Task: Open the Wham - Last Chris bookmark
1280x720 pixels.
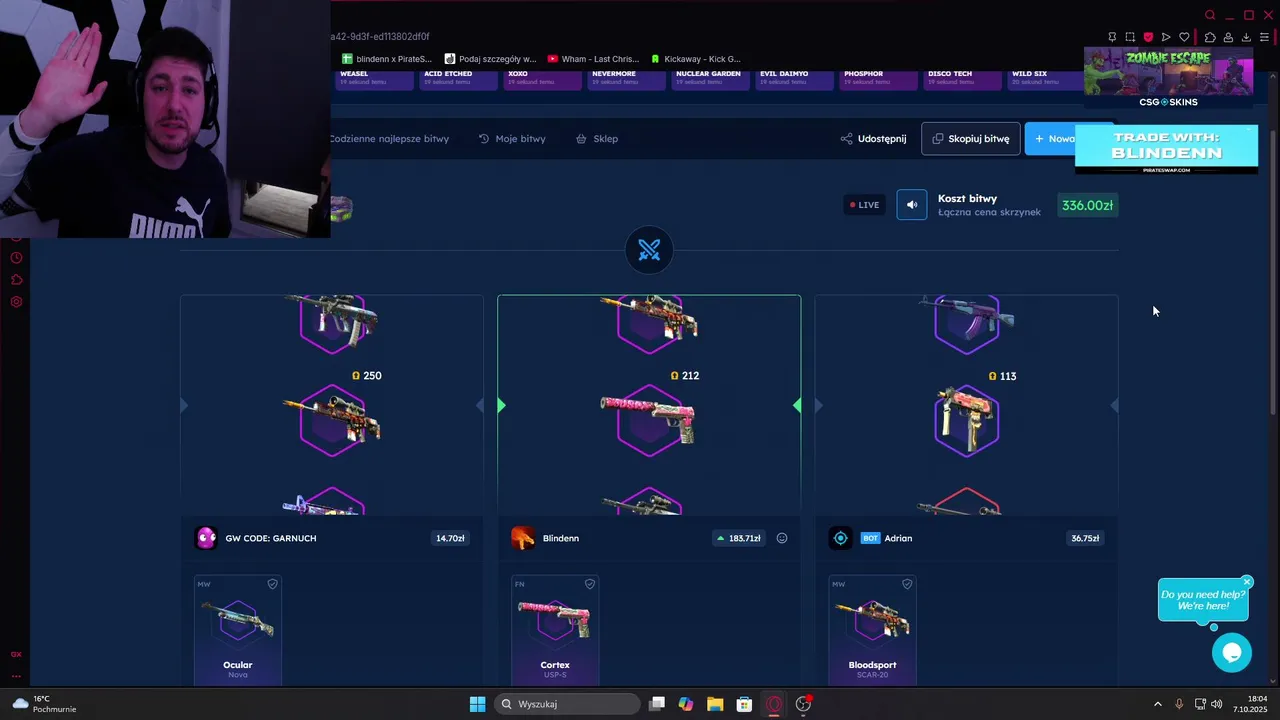Action: (592, 59)
